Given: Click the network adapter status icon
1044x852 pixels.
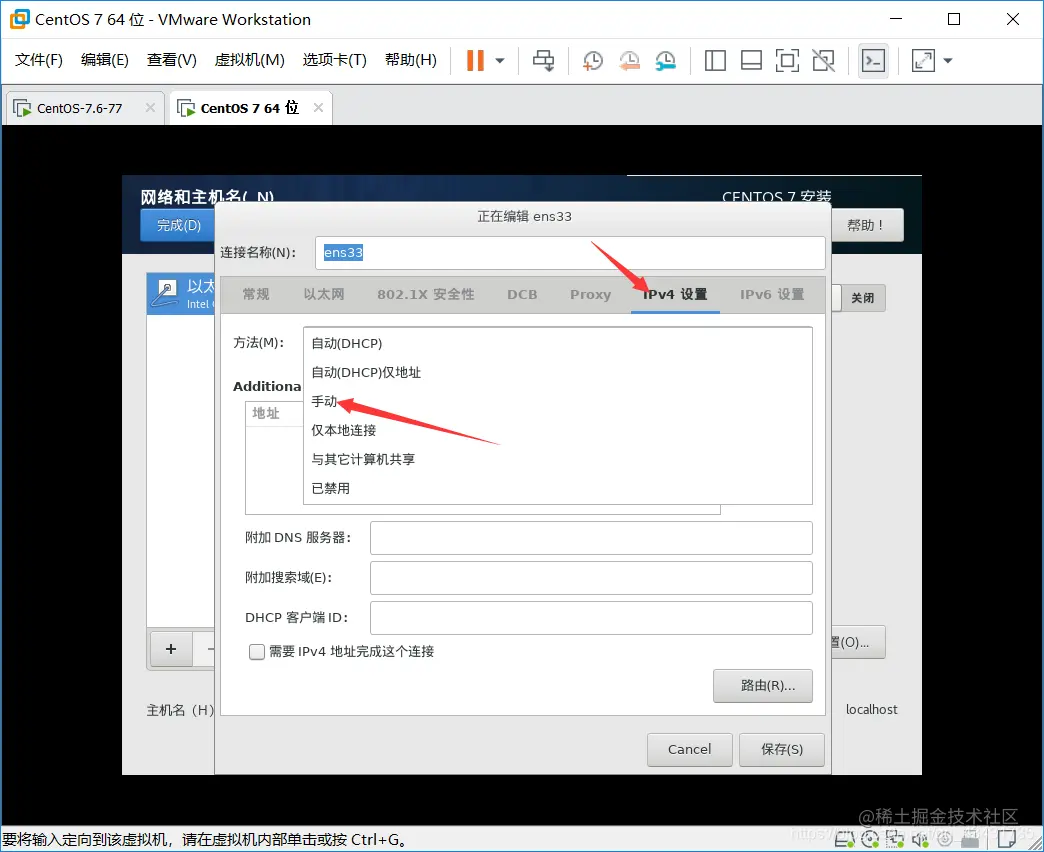Looking at the screenshot, I should (893, 841).
